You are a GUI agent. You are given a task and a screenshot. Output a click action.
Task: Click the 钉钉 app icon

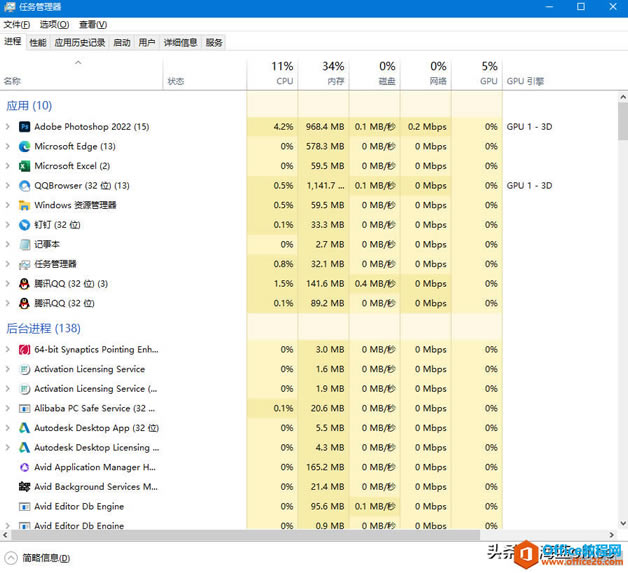click(24, 225)
